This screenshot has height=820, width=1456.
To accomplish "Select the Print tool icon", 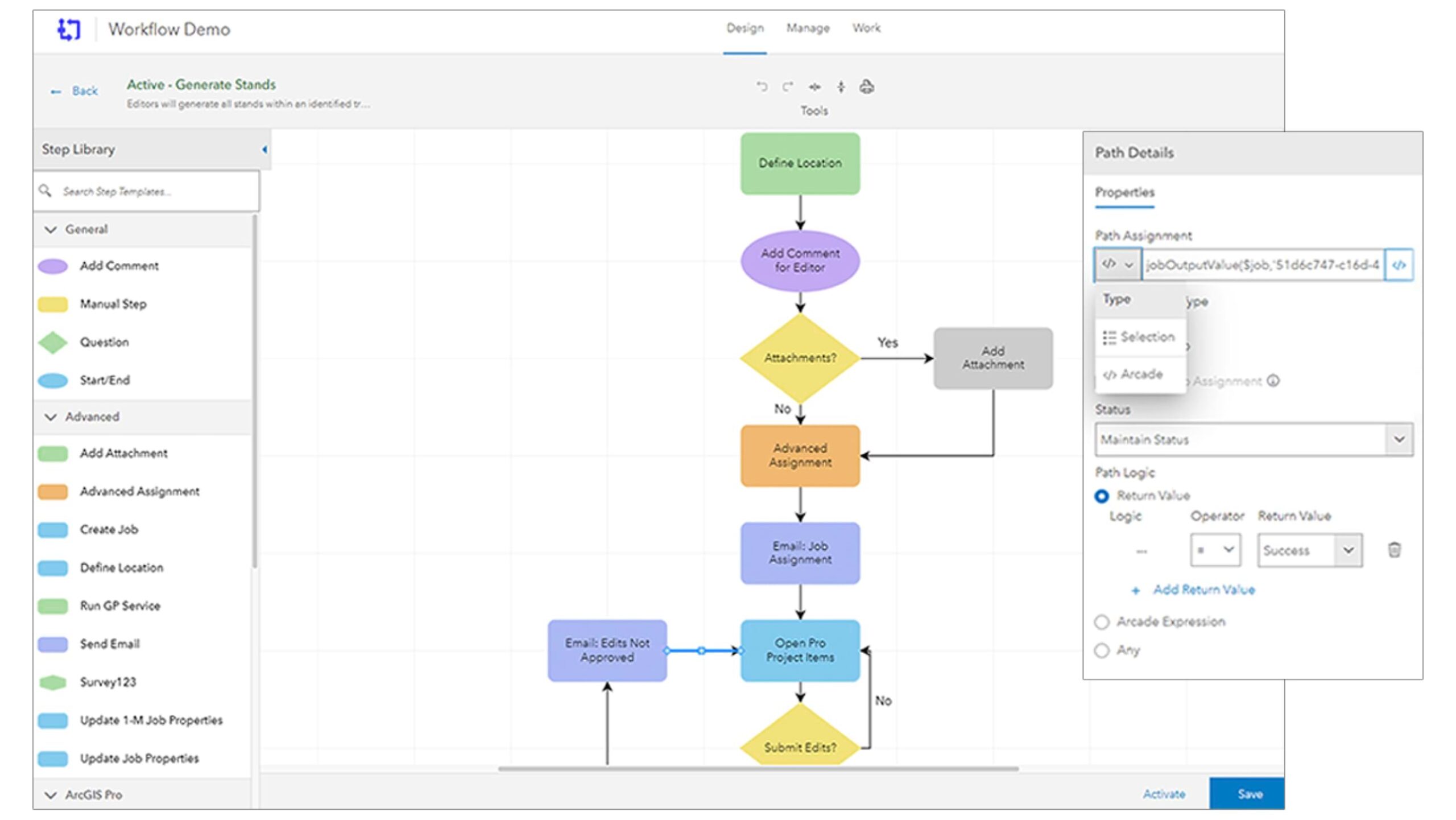I will pyautogui.click(x=867, y=86).
